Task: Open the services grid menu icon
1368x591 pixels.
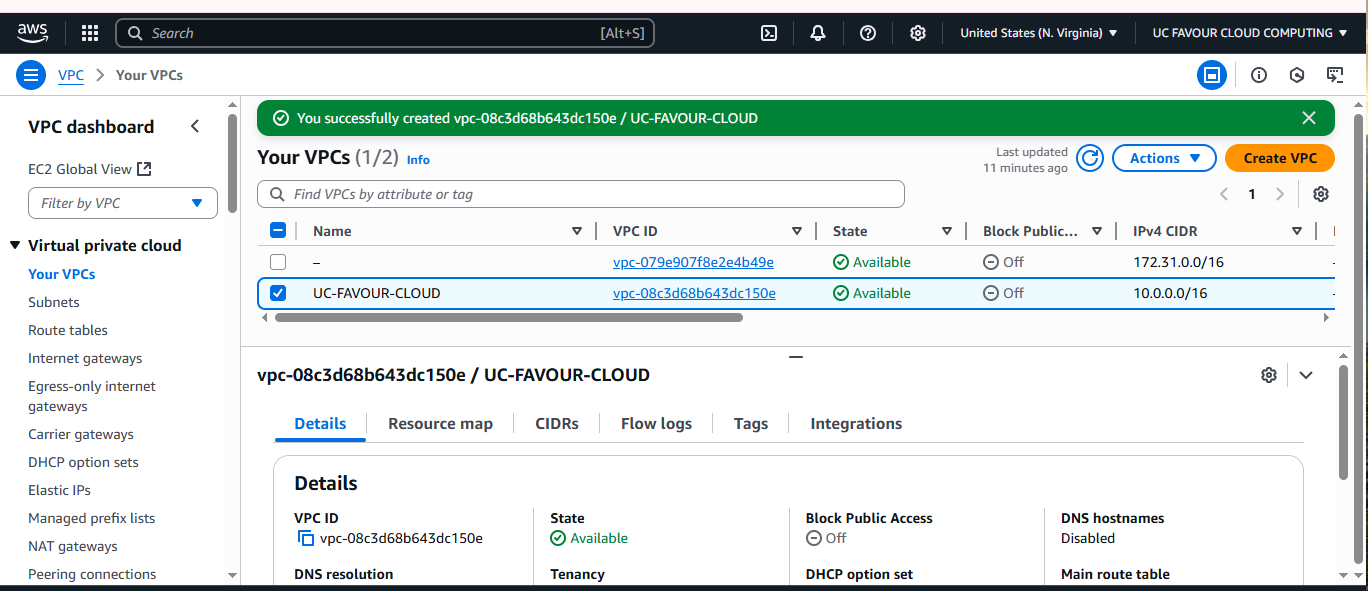Action: click(90, 33)
